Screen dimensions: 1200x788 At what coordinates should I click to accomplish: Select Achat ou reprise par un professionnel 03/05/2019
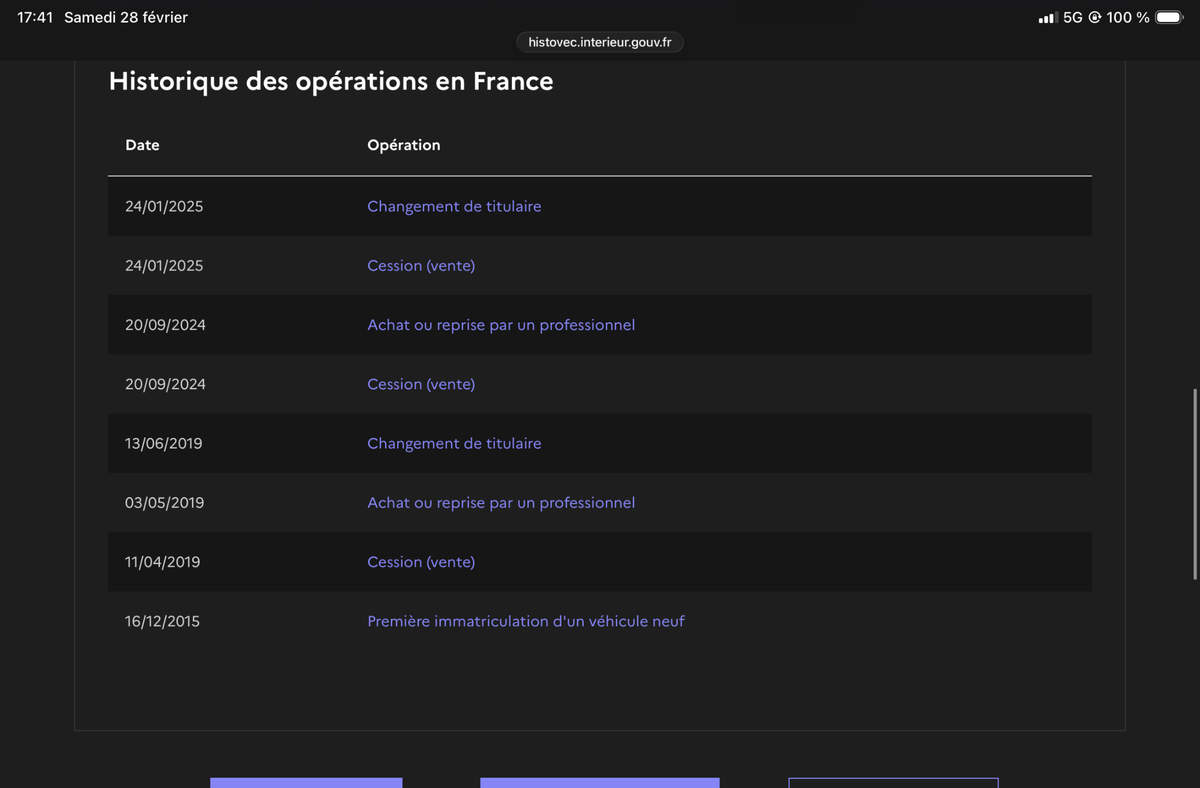[x=501, y=503]
